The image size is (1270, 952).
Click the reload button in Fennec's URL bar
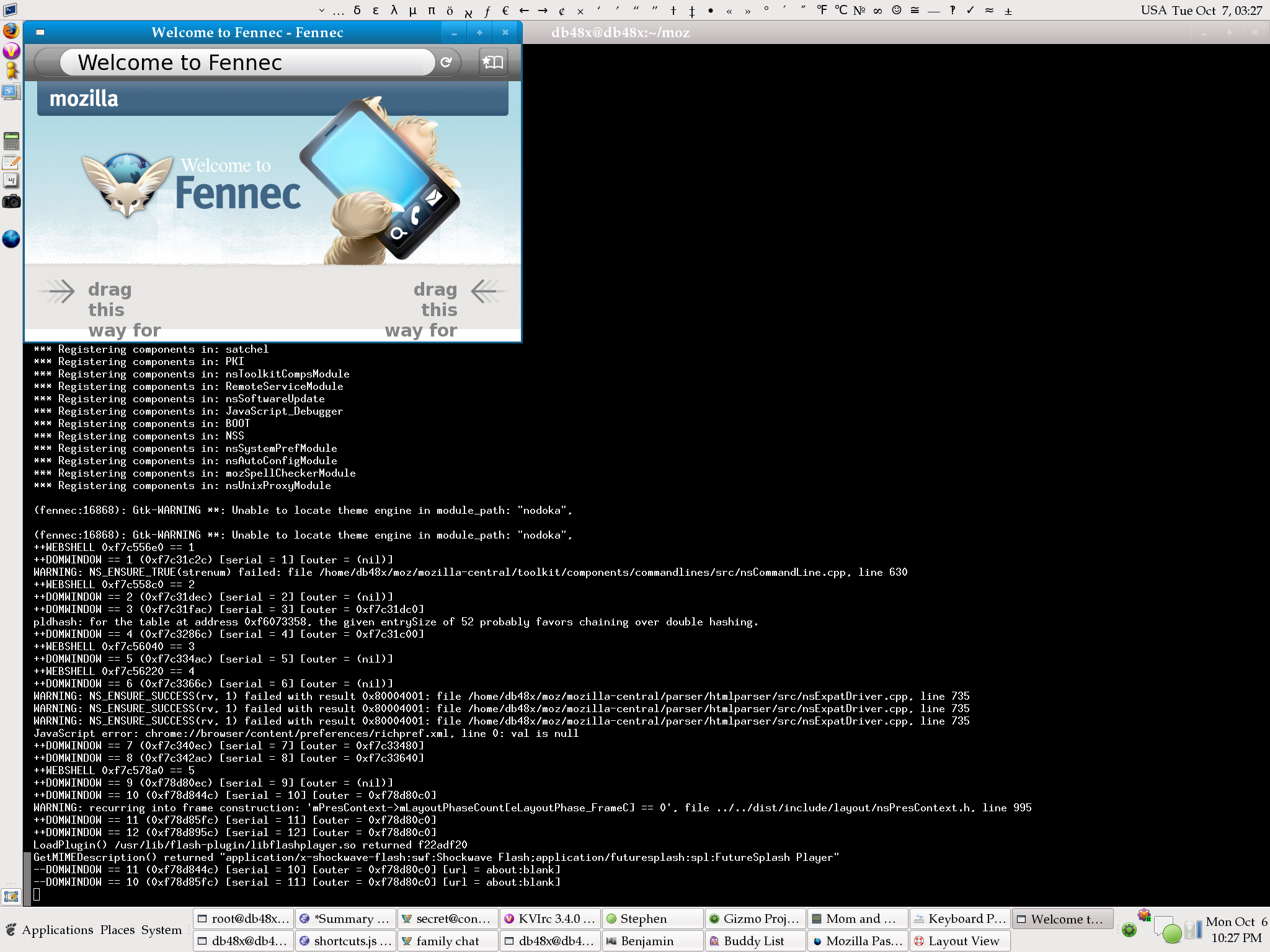[x=446, y=62]
